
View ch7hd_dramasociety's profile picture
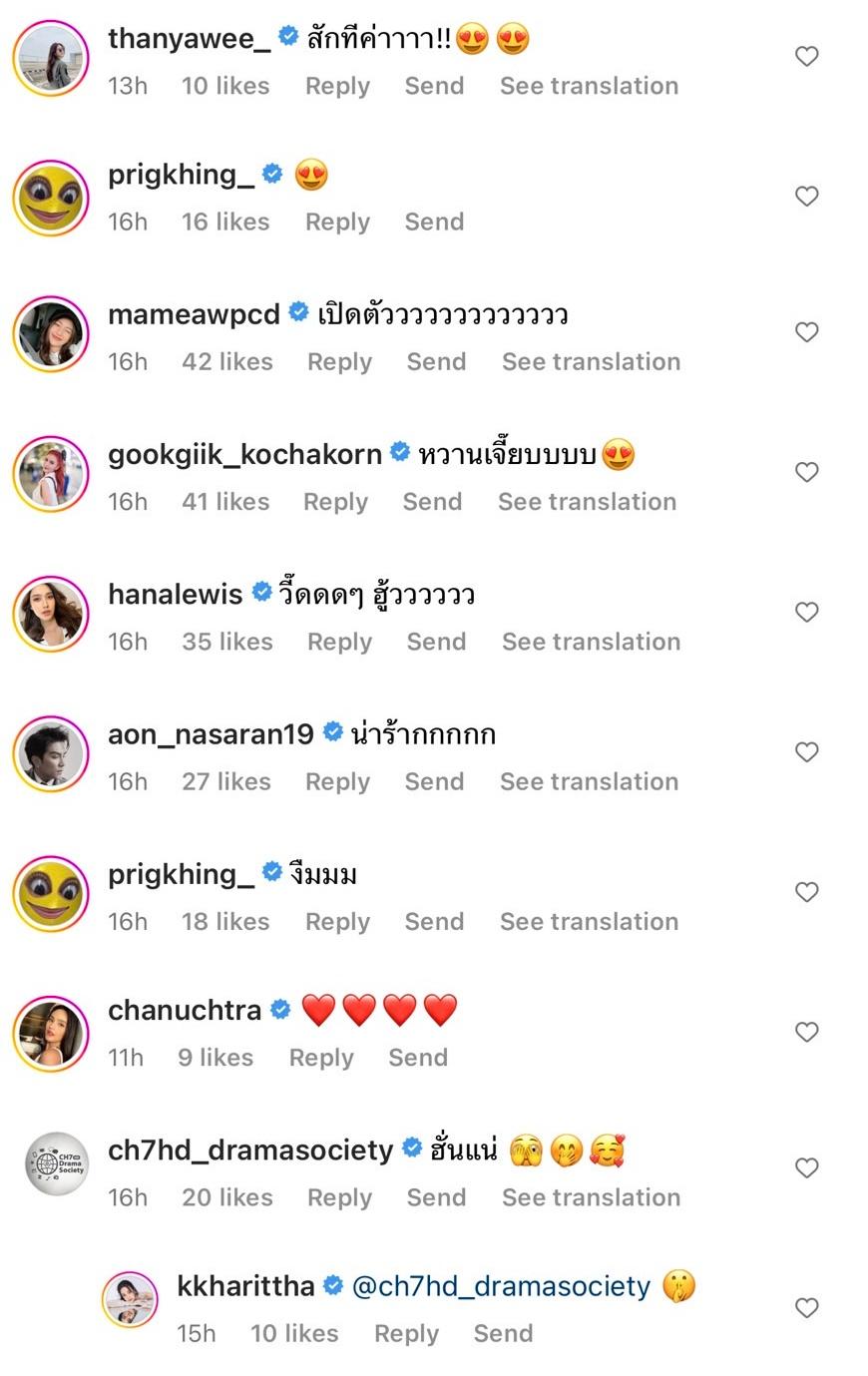(57, 1163)
